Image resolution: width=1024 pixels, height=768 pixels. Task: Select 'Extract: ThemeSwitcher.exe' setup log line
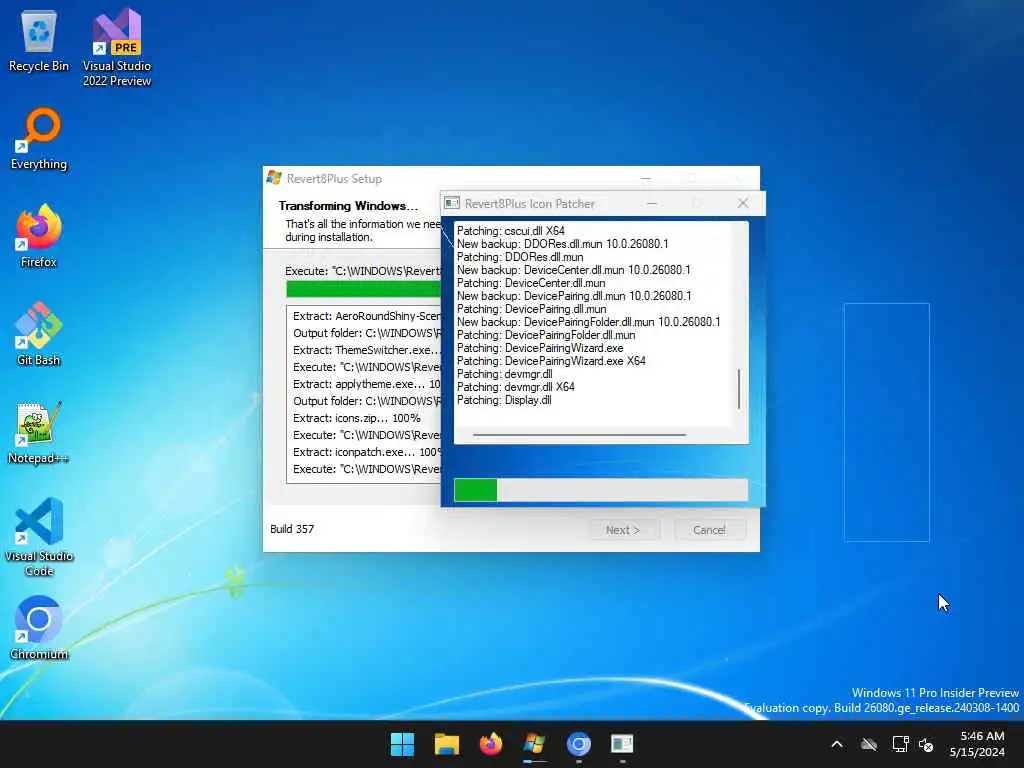tap(366, 350)
